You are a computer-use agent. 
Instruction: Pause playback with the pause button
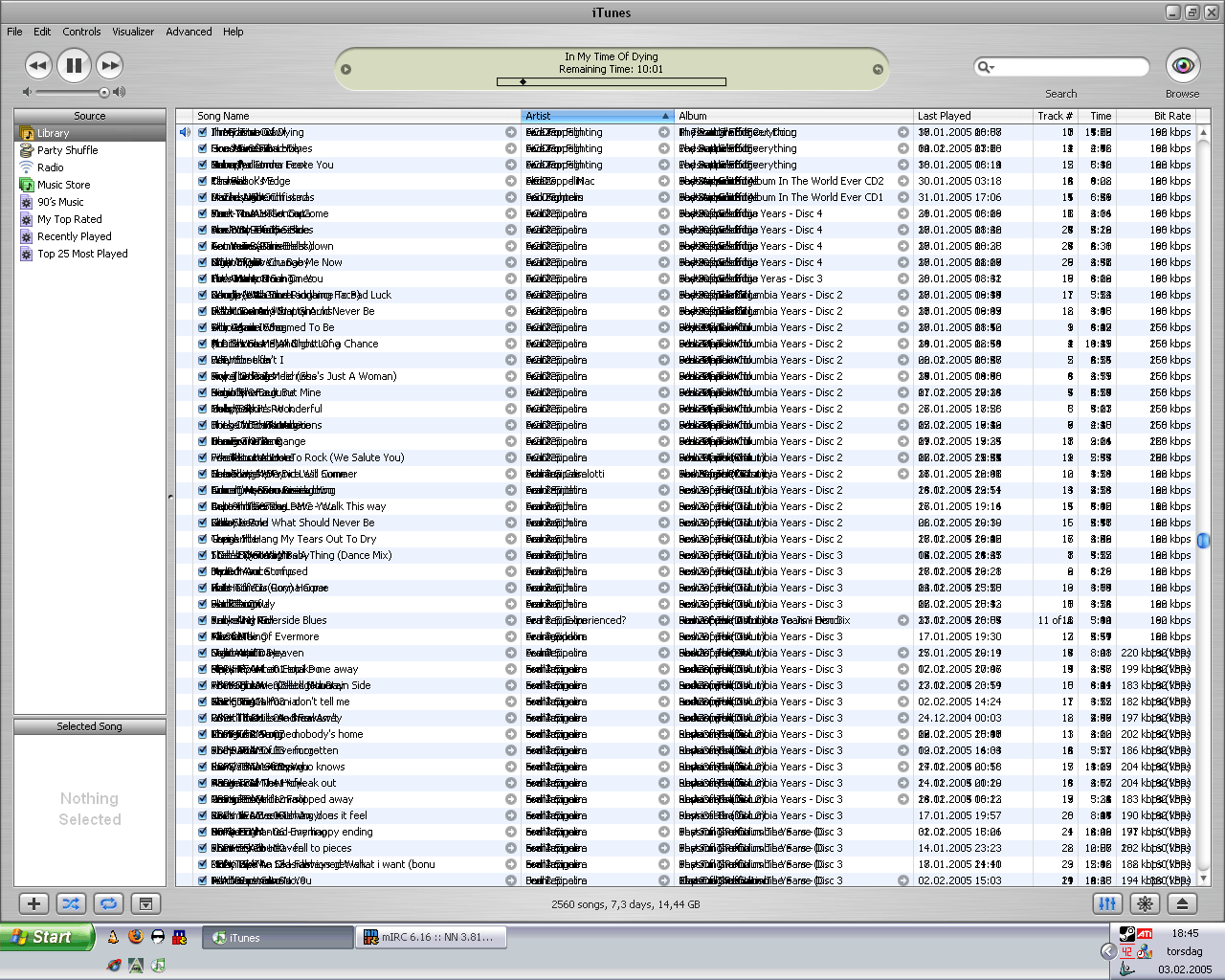coord(74,65)
